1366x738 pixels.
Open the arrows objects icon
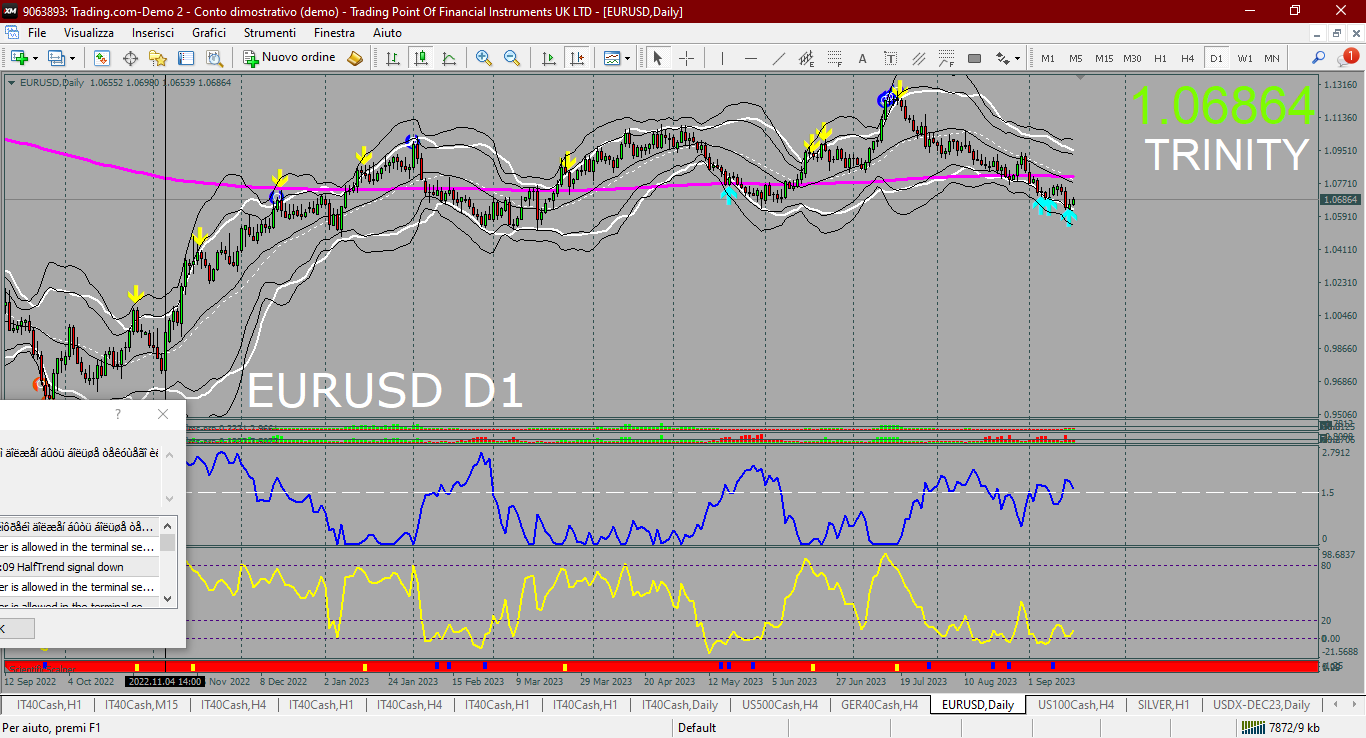[x=1001, y=58]
